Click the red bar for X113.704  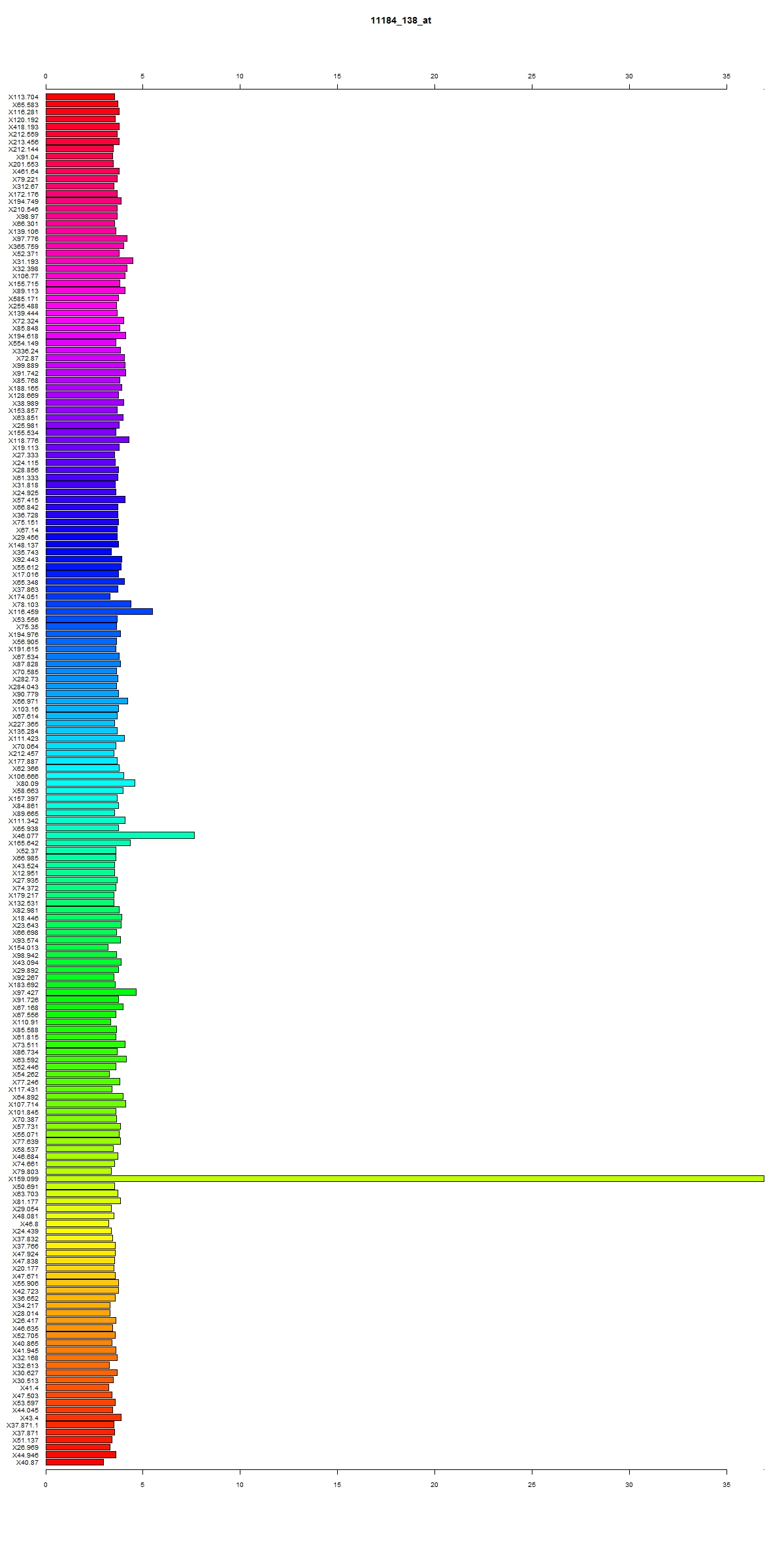[x=80, y=97]
